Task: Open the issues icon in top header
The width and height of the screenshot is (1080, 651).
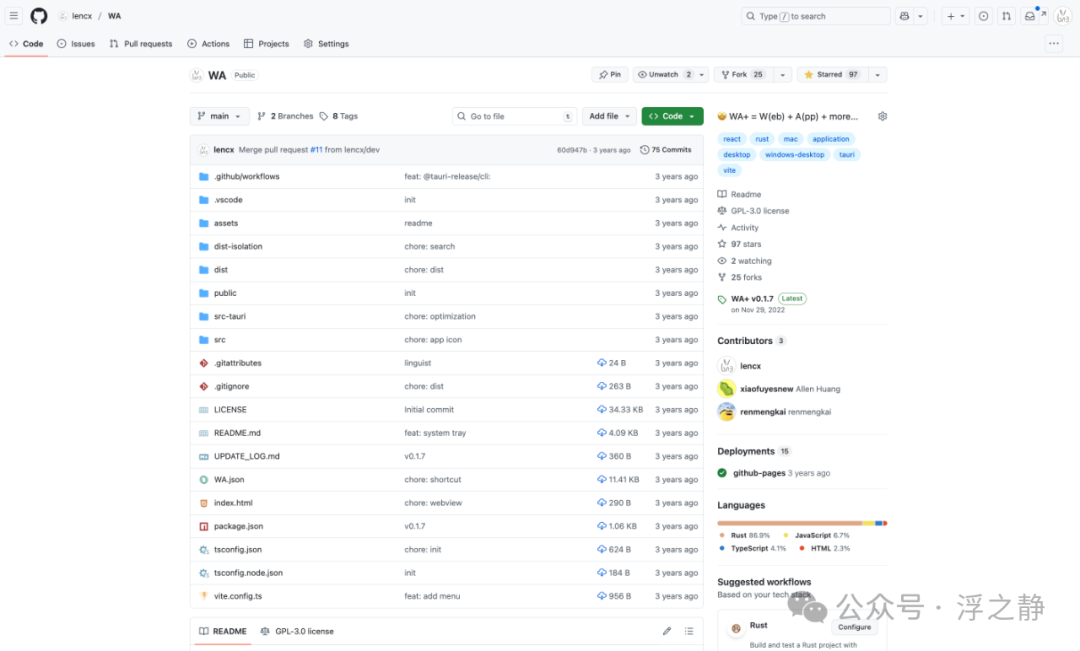Action: (x=984, y=16)
